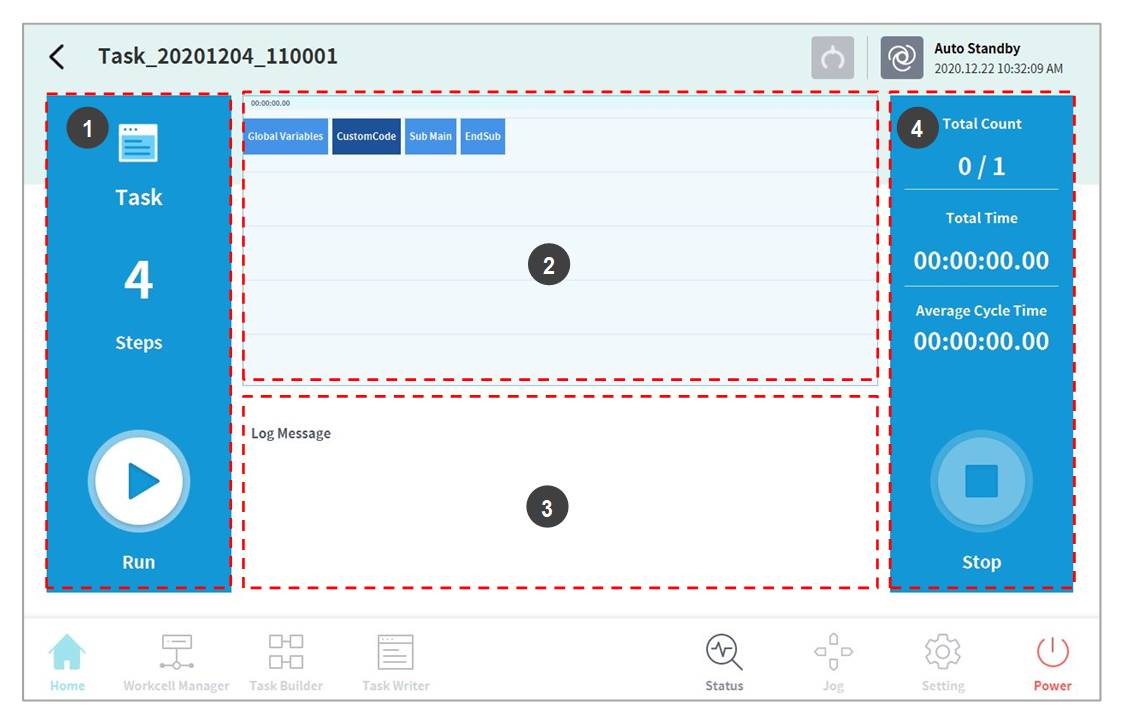Click the red Power button
The height and width of the screenshot is (716, 1133).
tap(1052, 661)
